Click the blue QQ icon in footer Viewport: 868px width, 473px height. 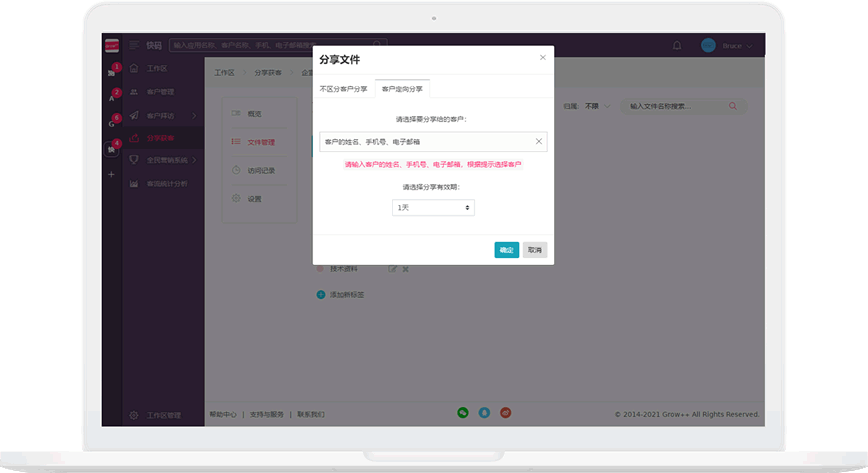tap(484, 412)
